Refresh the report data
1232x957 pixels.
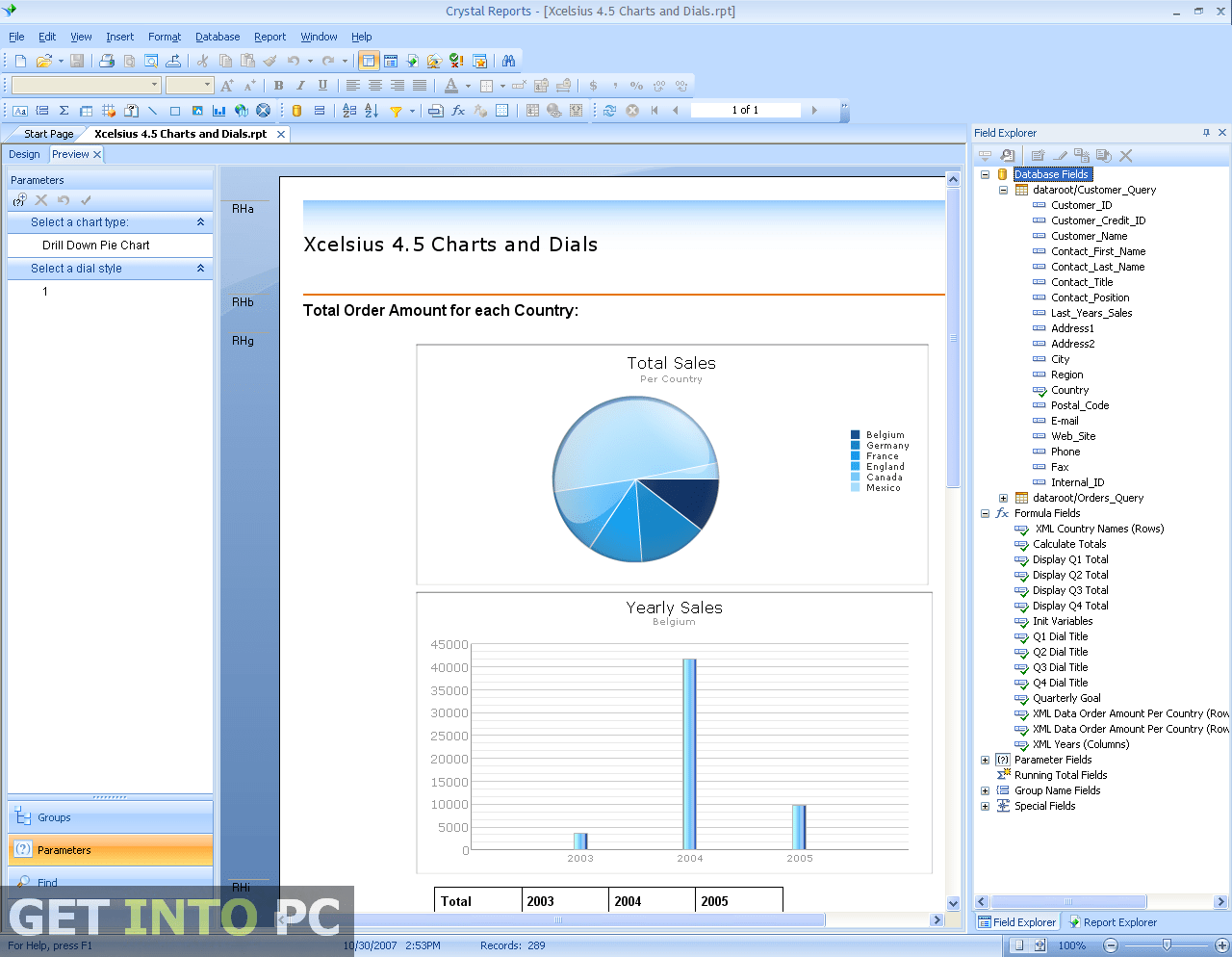coord(609,111)
